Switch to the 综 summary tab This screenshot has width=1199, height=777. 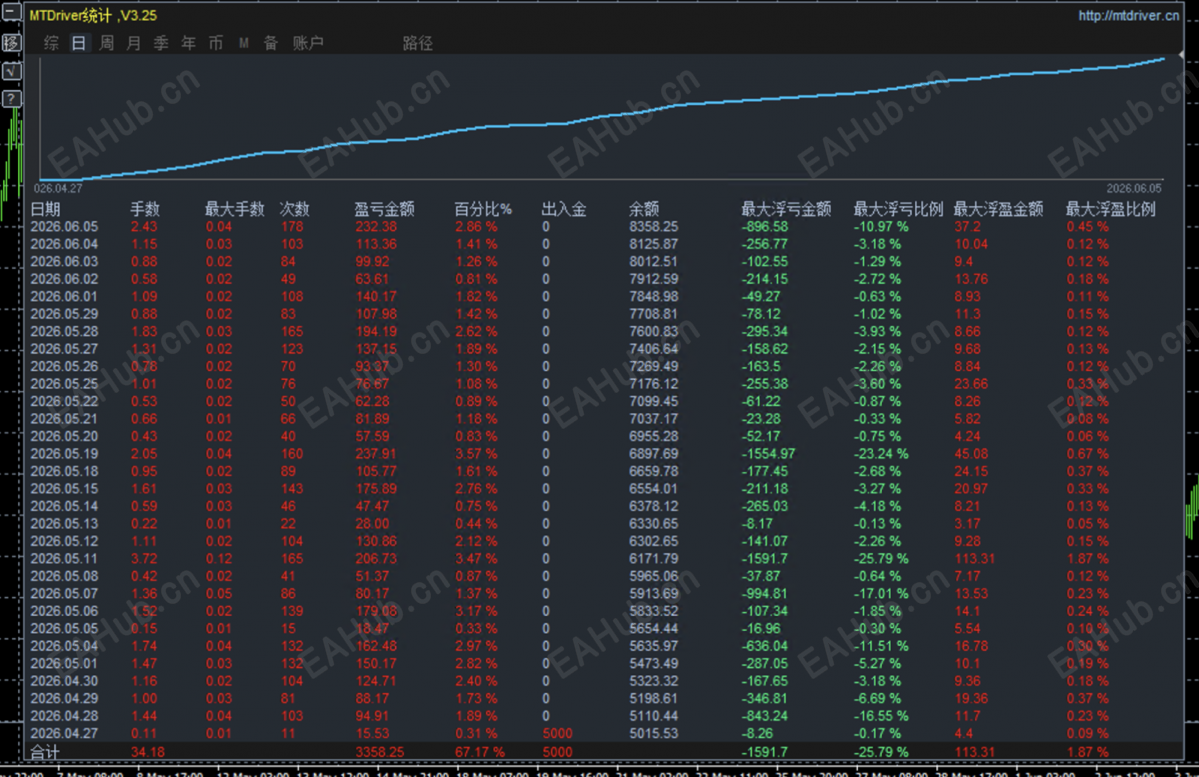pos(51,43)
